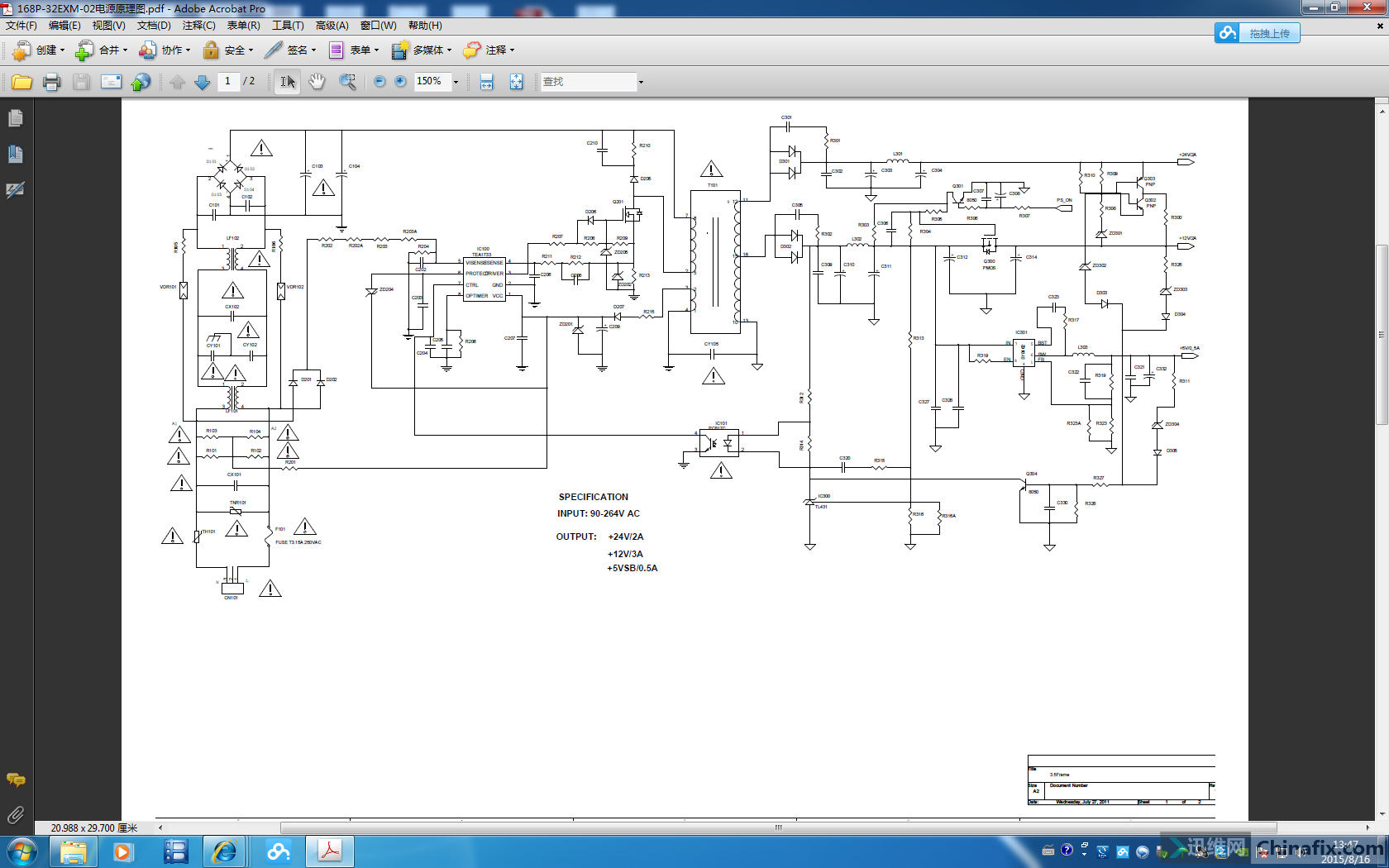Click the 查找 search input field

588,82
